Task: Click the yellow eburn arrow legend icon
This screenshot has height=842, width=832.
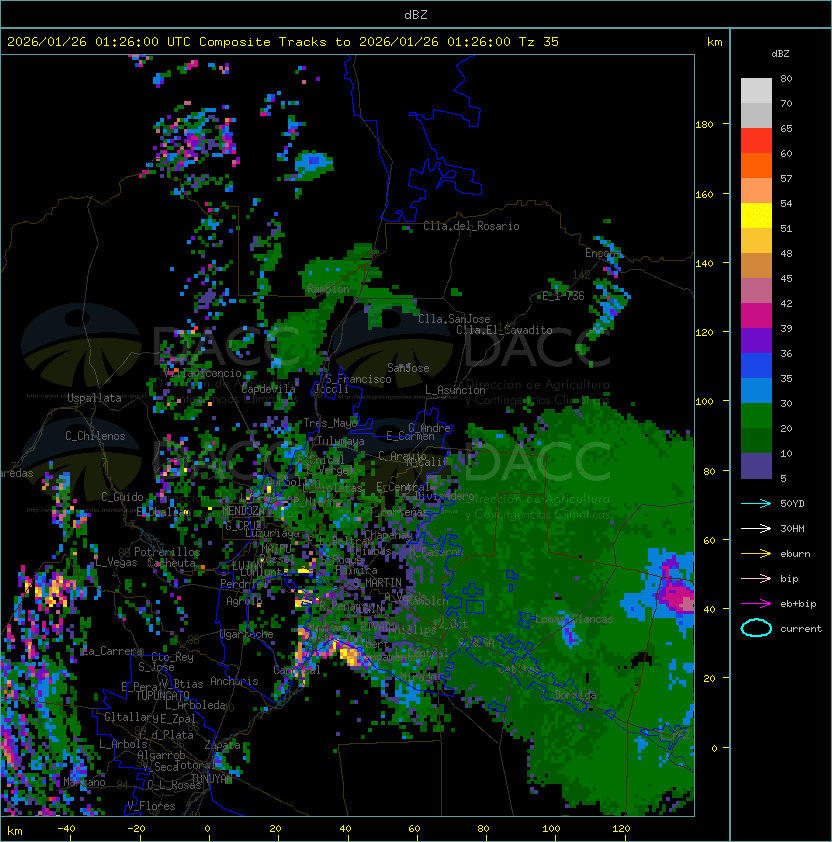Action: pyautogui.click(x=756, y=554)
